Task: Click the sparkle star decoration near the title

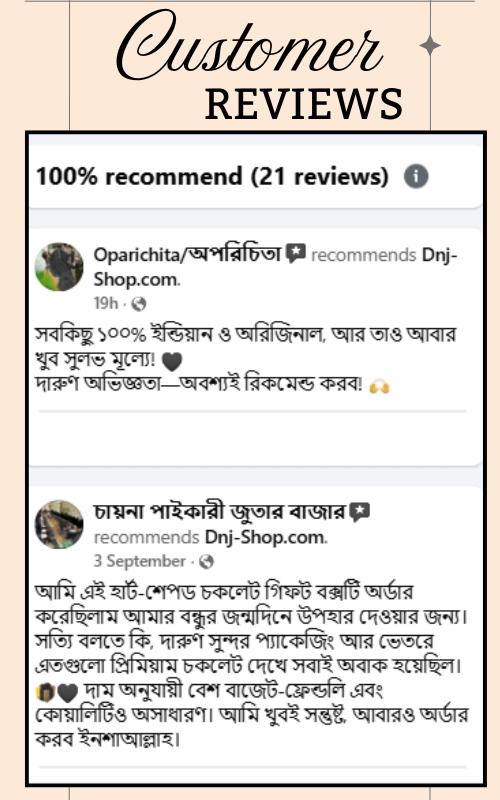Action: tap(430, 45)
